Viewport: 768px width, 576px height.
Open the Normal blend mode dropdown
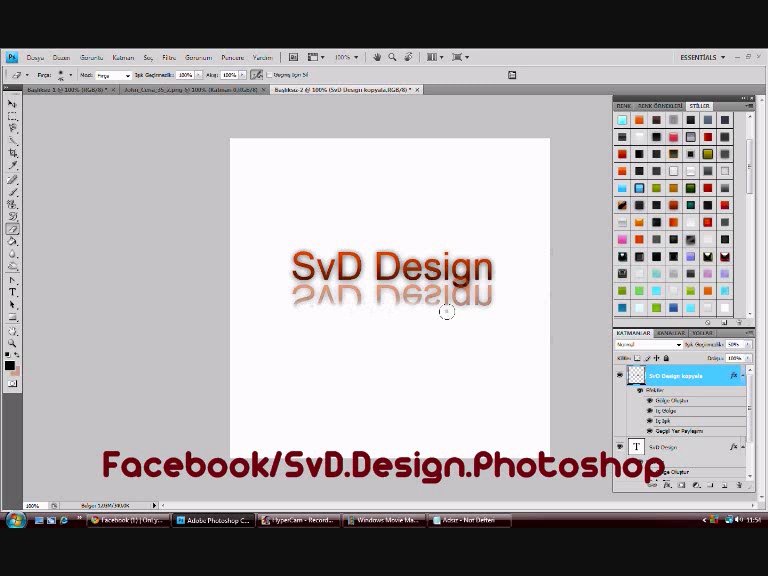tap(648, 345)
